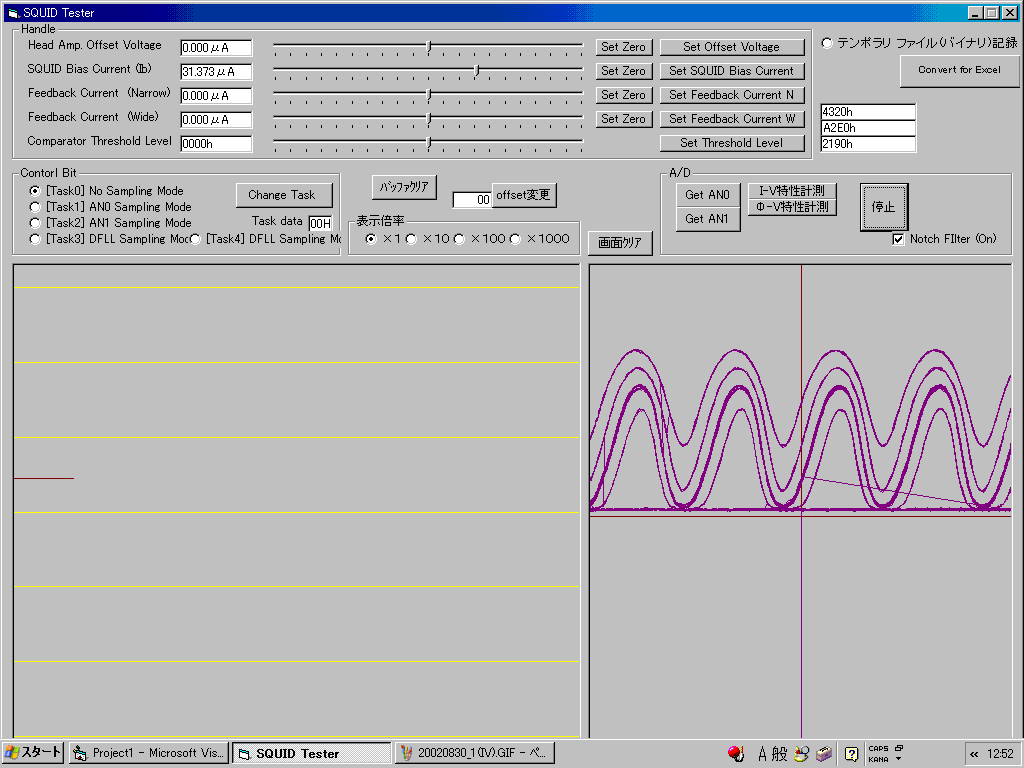
Task: Click the 4320h value field
Action: click(868, 112)
